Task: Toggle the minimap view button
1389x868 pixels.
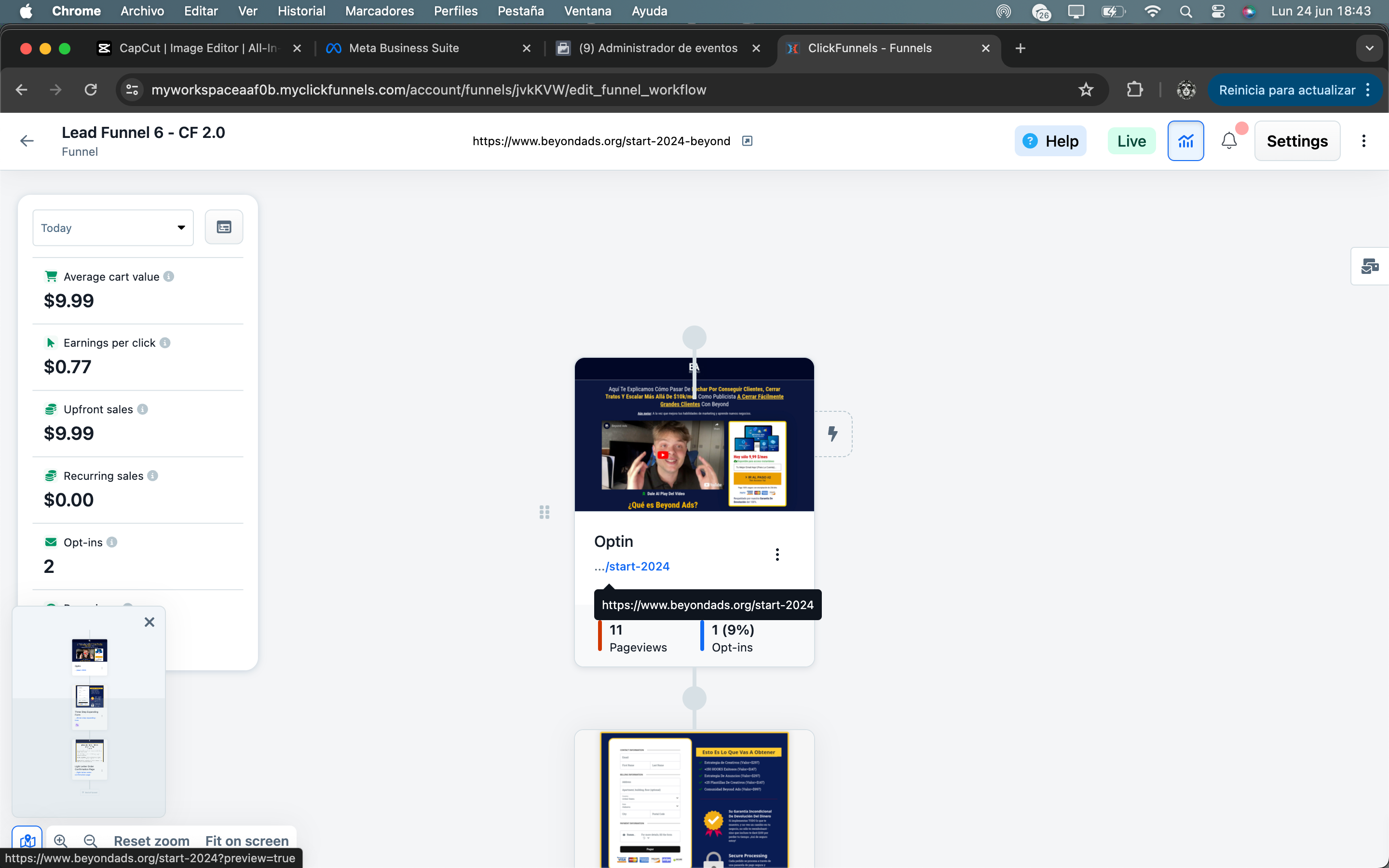Action: (27, 841)
